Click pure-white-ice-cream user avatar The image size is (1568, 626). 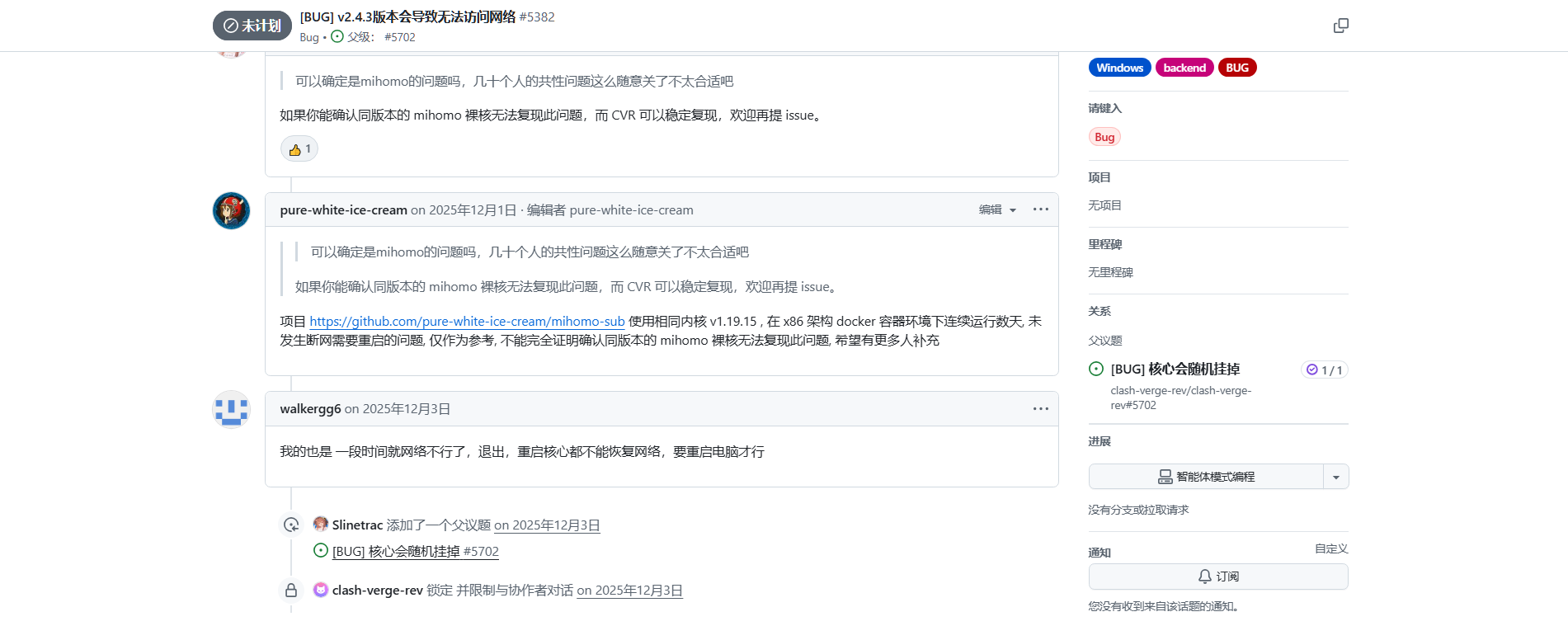tap(231, 211)
